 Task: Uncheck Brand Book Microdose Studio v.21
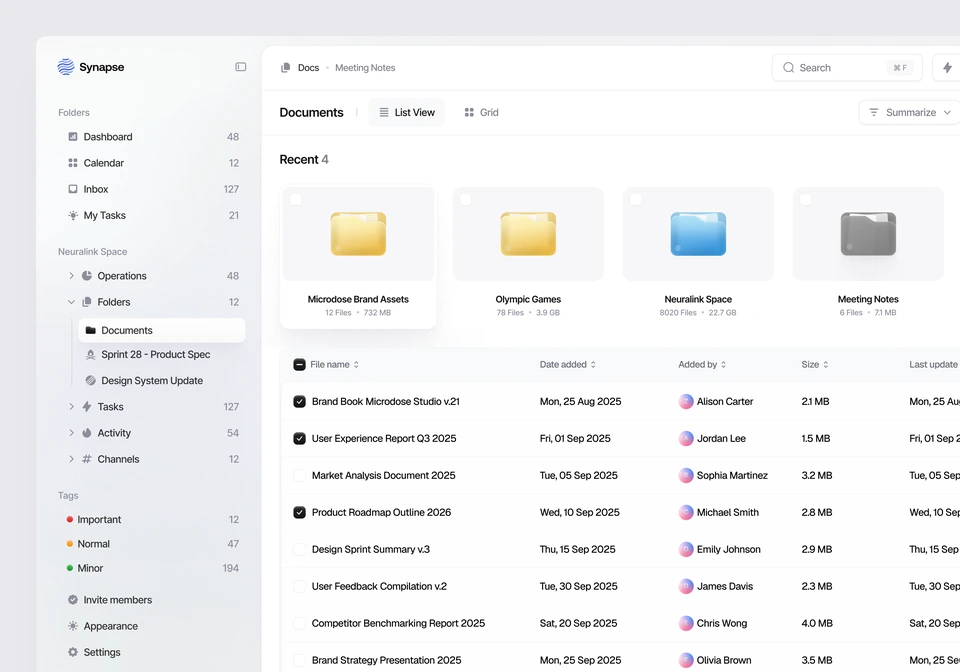[x=299, y=401]
